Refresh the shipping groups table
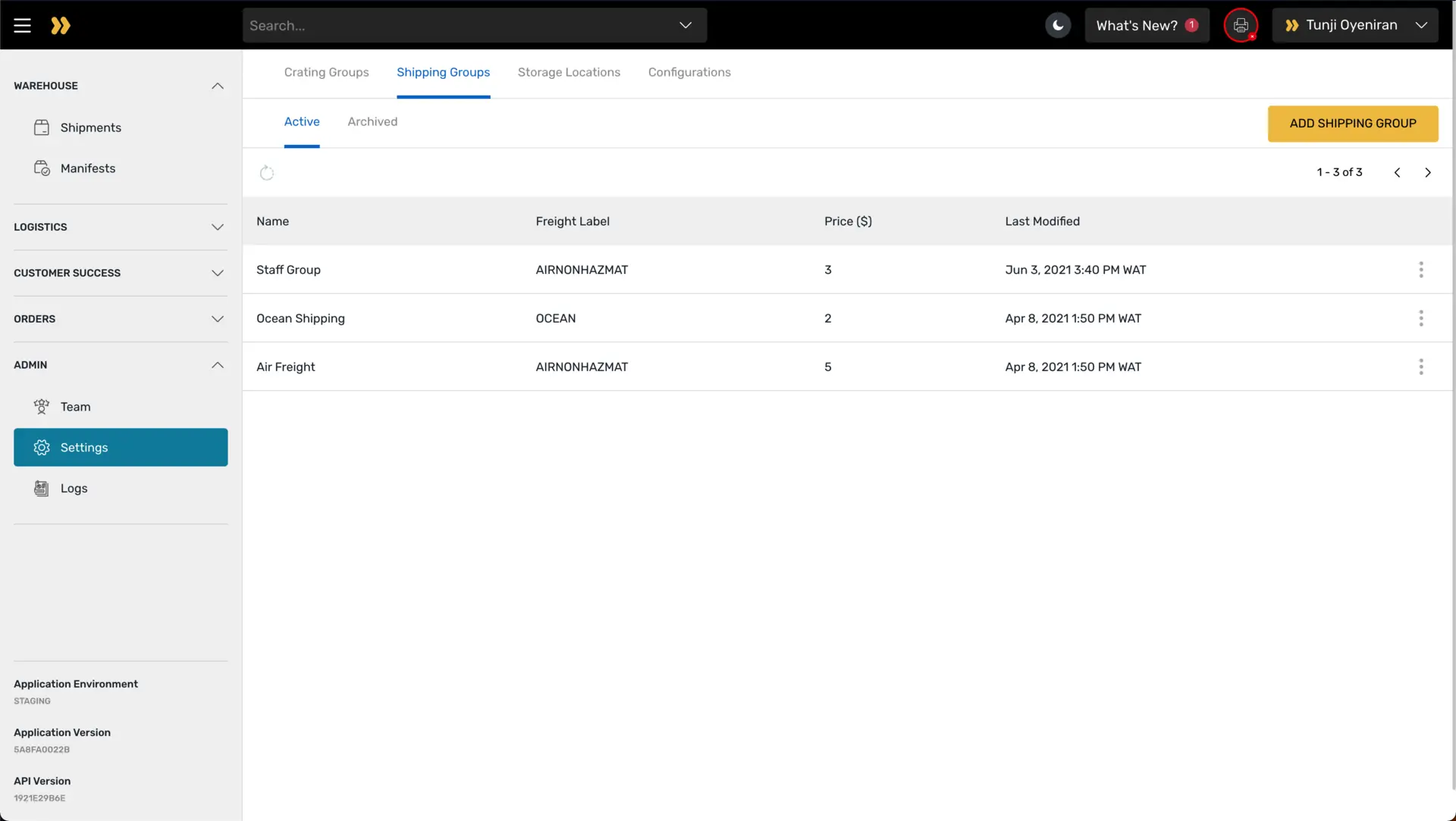The height and width of the screenshot is (821, 1456). tap(267, 173)
